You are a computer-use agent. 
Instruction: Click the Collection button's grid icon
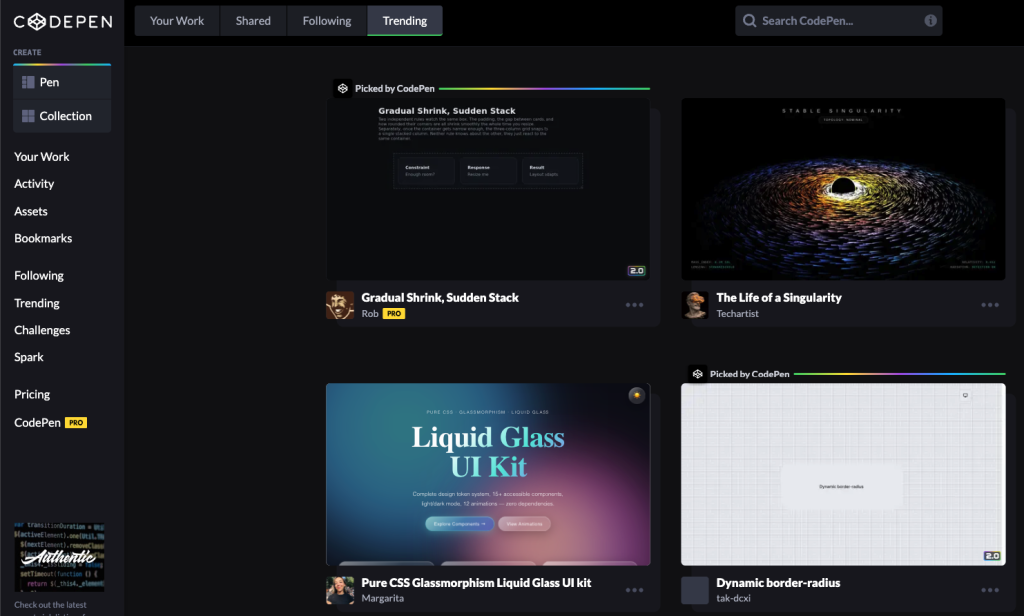pos(28,116)
